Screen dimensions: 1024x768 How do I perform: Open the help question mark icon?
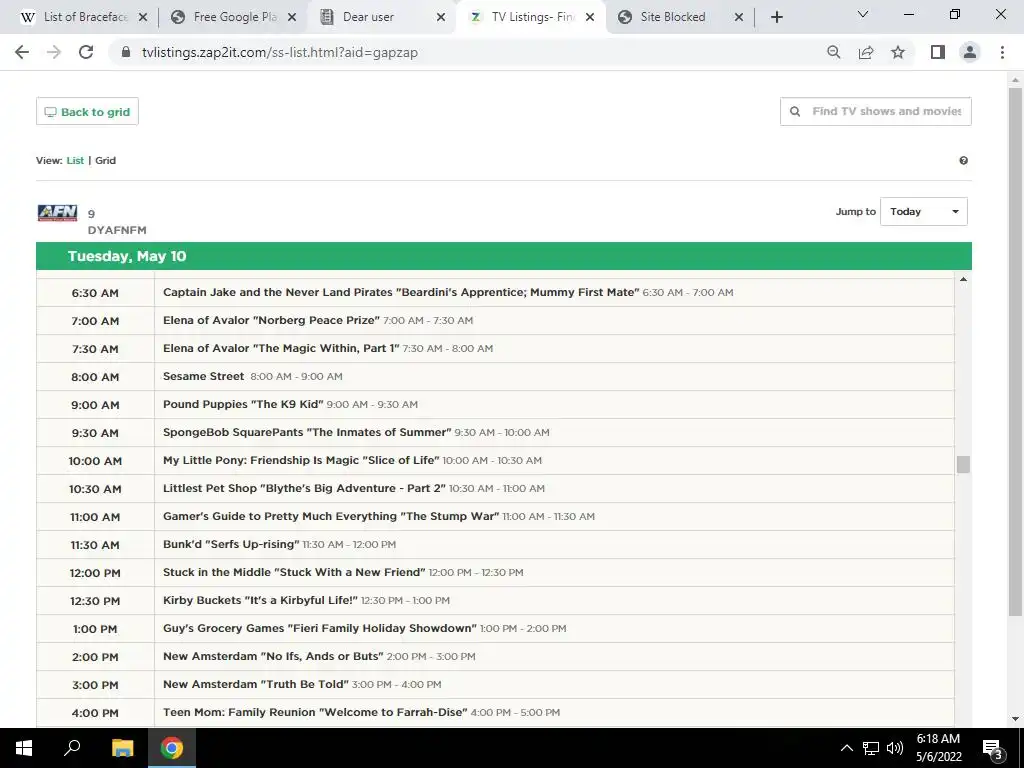tap(963, 161)
